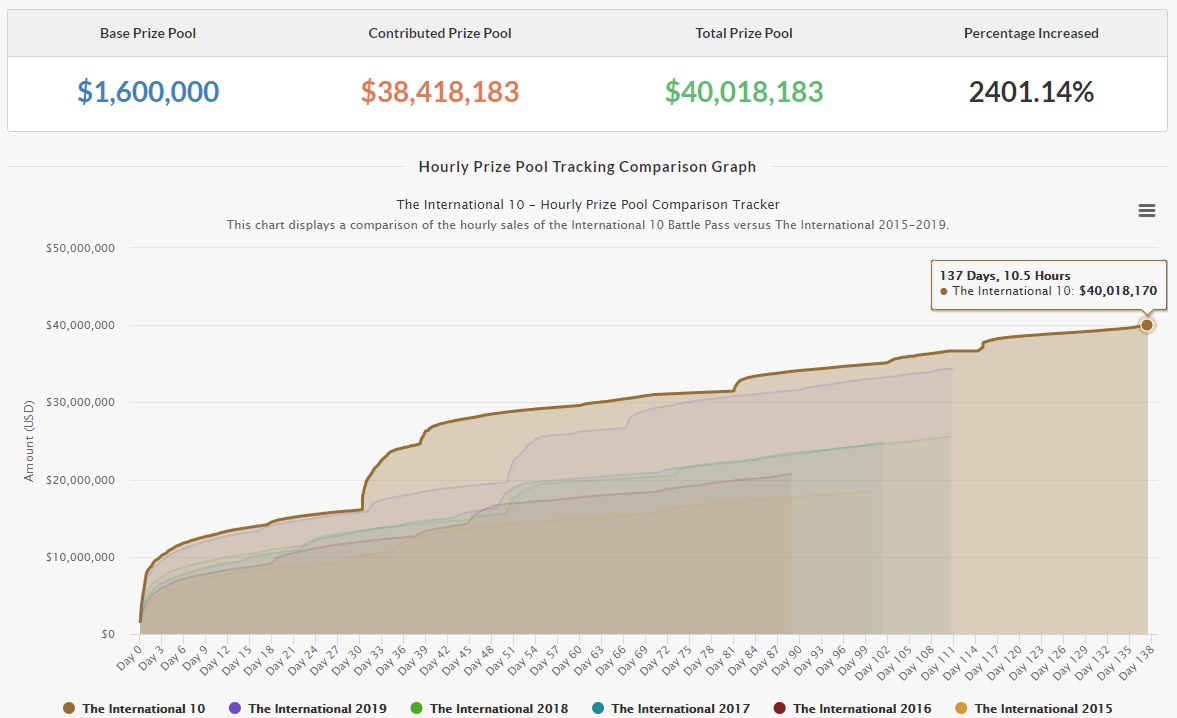Click the highlighted data point at chart end
The height and width of the screenshot is (718, 1177).
point(1146,325)
